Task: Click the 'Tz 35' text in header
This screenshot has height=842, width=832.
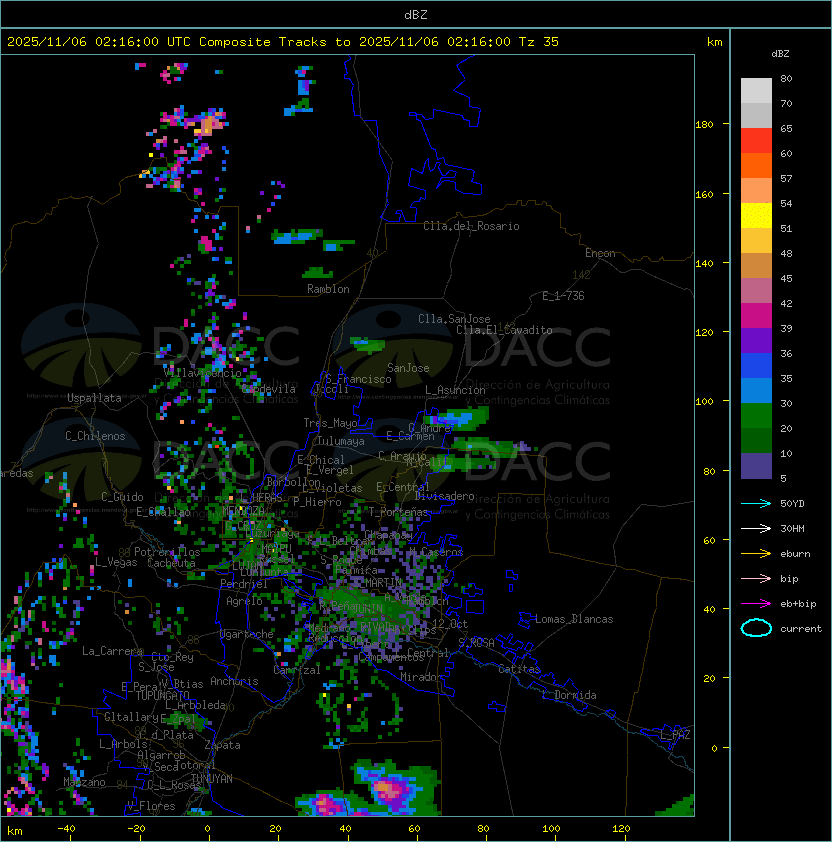Action: 539,42
